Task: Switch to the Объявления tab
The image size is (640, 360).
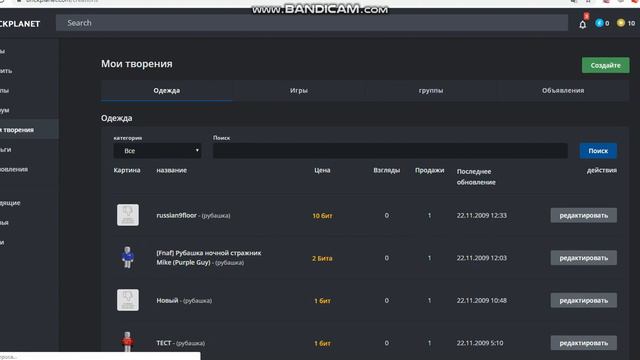Action: [563, 91]
